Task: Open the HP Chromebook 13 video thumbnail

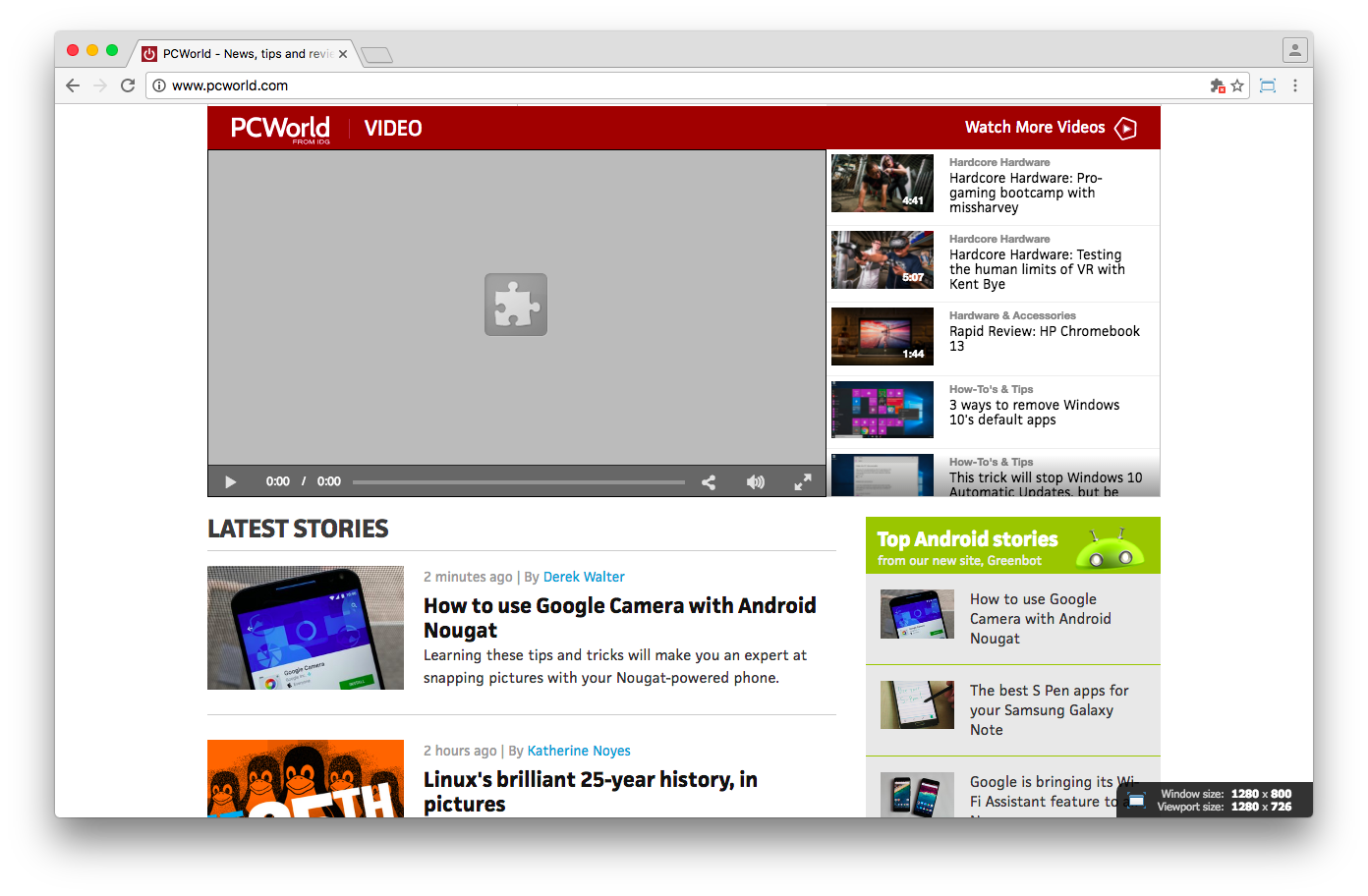Action: tap(883, 336)
